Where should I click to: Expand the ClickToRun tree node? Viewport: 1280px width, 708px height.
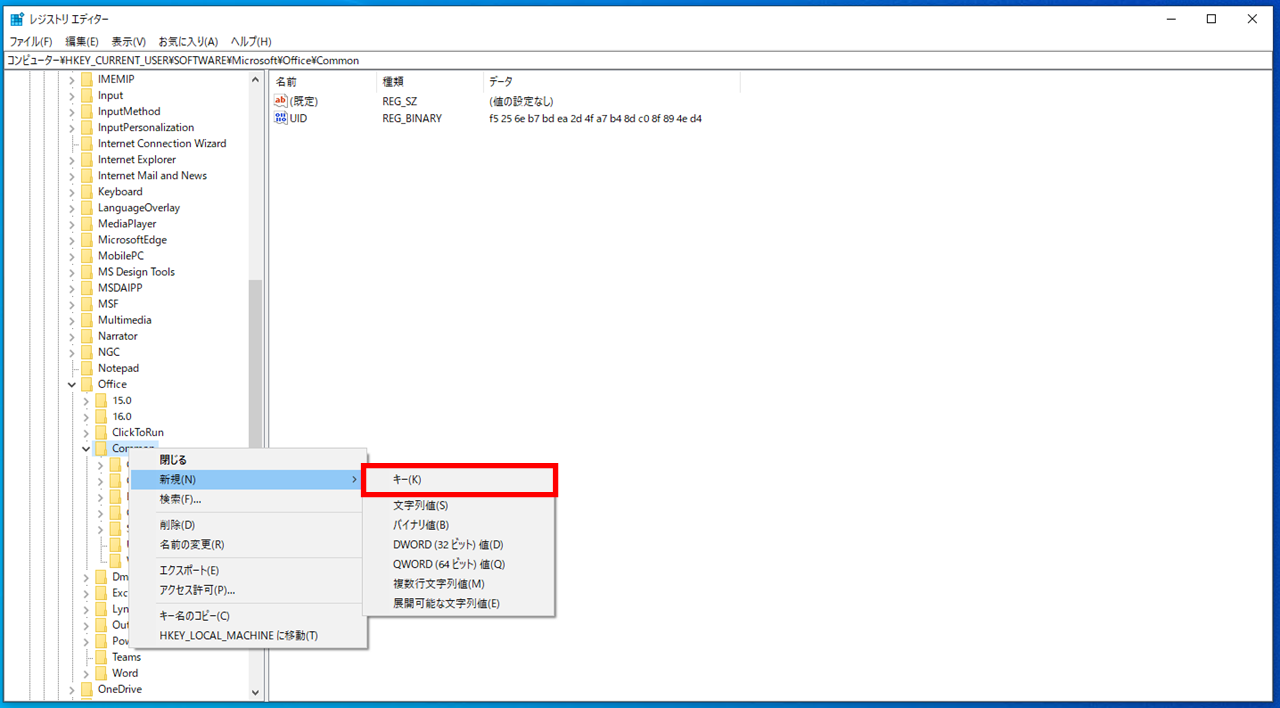86,432
